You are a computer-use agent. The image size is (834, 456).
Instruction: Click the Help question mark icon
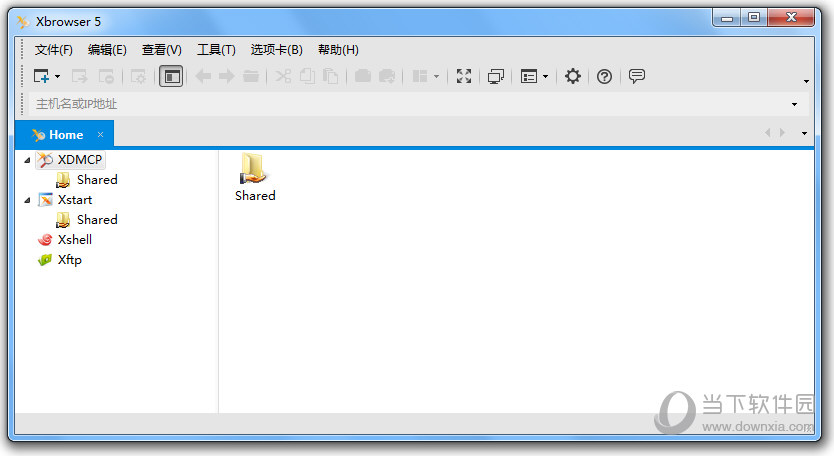coord(604,76)
